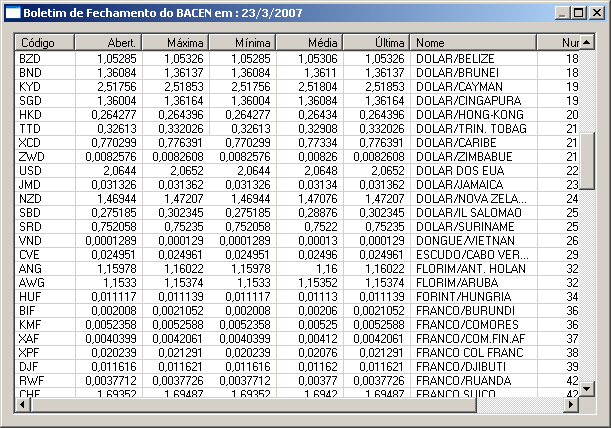Click the application icon in title bar
This screenshot has width=611, height=428.
click(13, 12)
